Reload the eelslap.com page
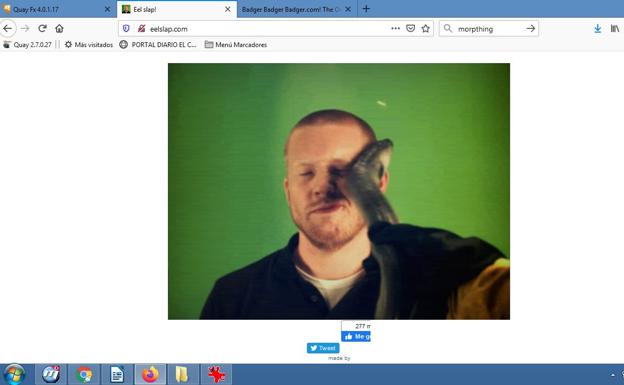The height and width of the screenshot is (385, 624). [43, 29]
